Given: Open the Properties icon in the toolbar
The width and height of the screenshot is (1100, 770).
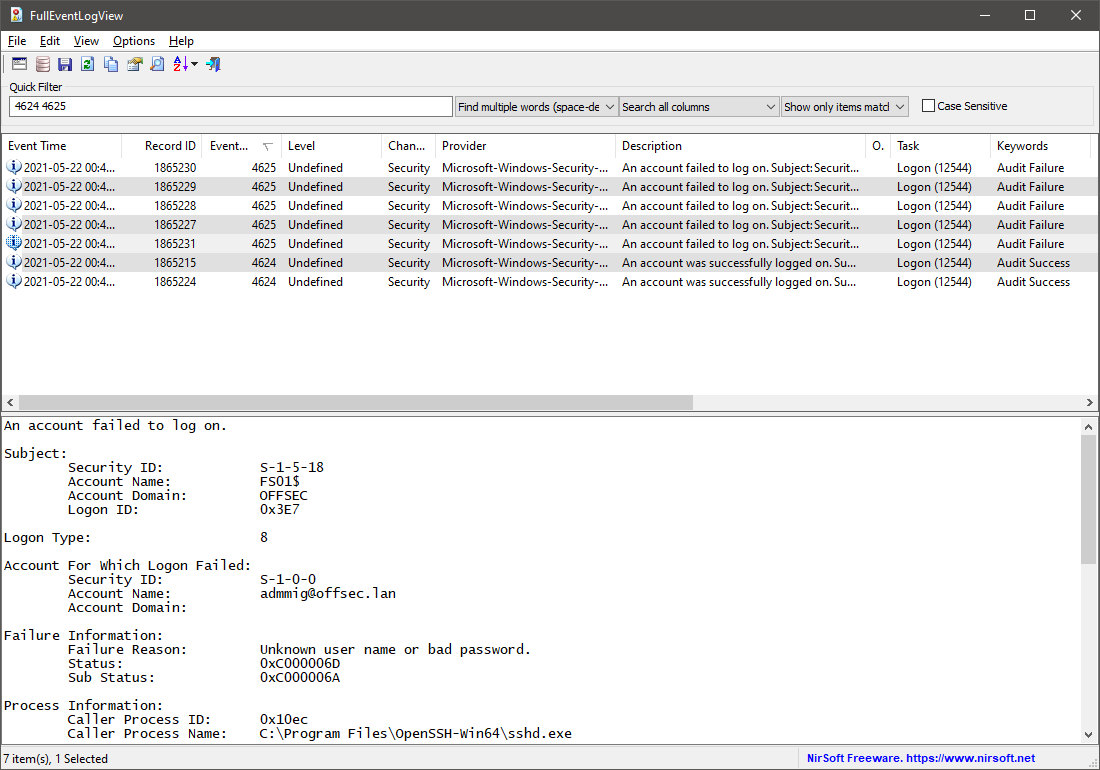Looking at the screenshot, I should (x=134, y=65).
